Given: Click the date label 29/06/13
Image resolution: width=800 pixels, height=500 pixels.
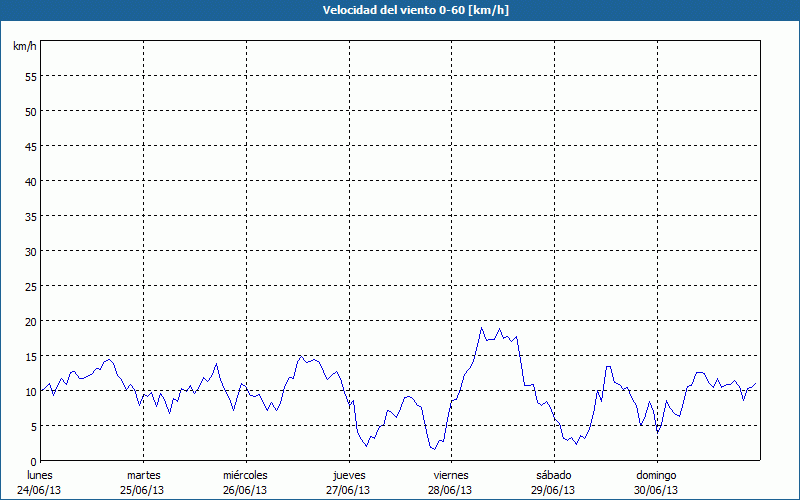Looking at the screenshot, I should click(x=553, y=490).
